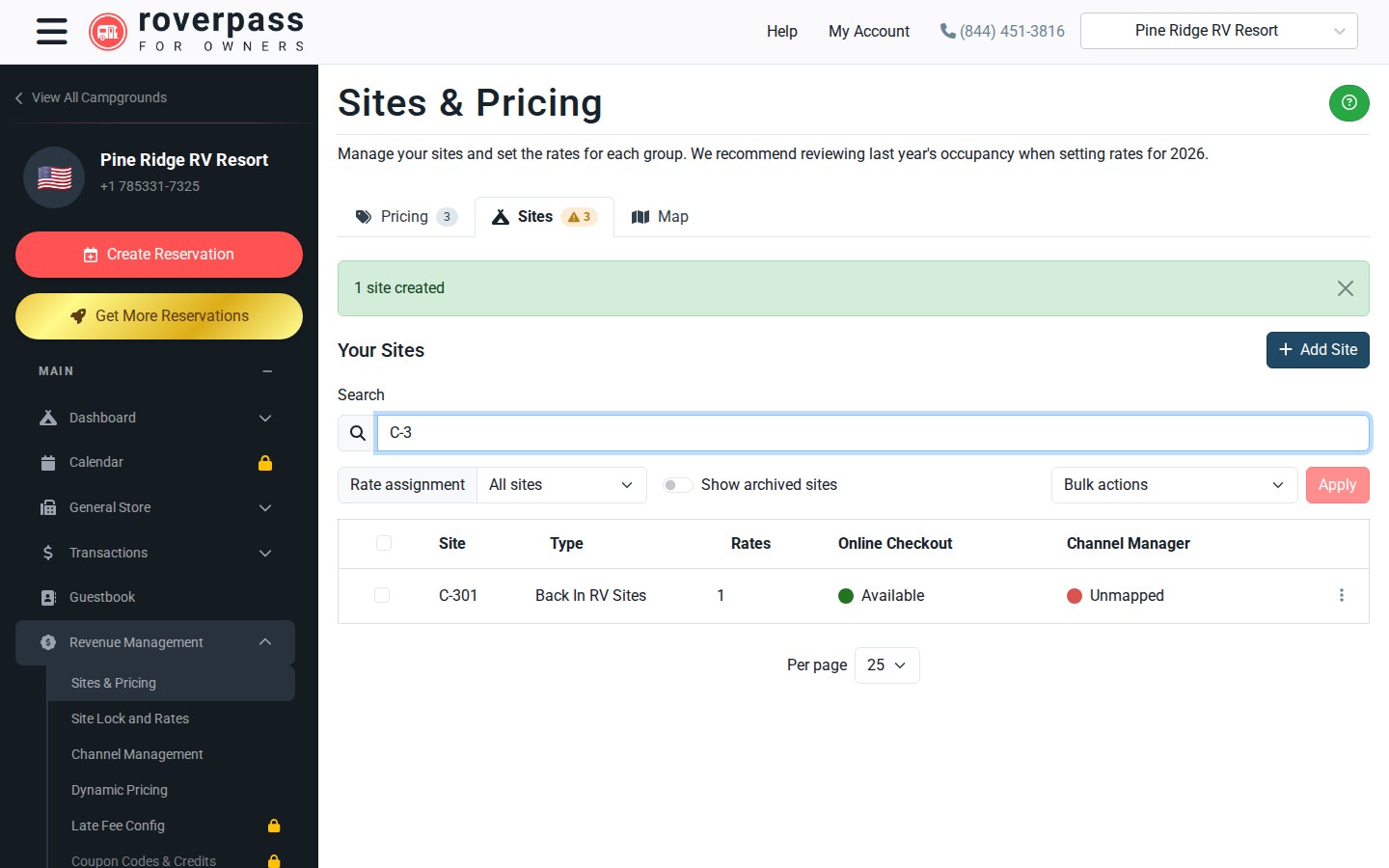Image resolution: width=1389 pixels, height=868 pixels.
Task: Open the Bulk actions dropdown
Action: (x=1174, y=485)
